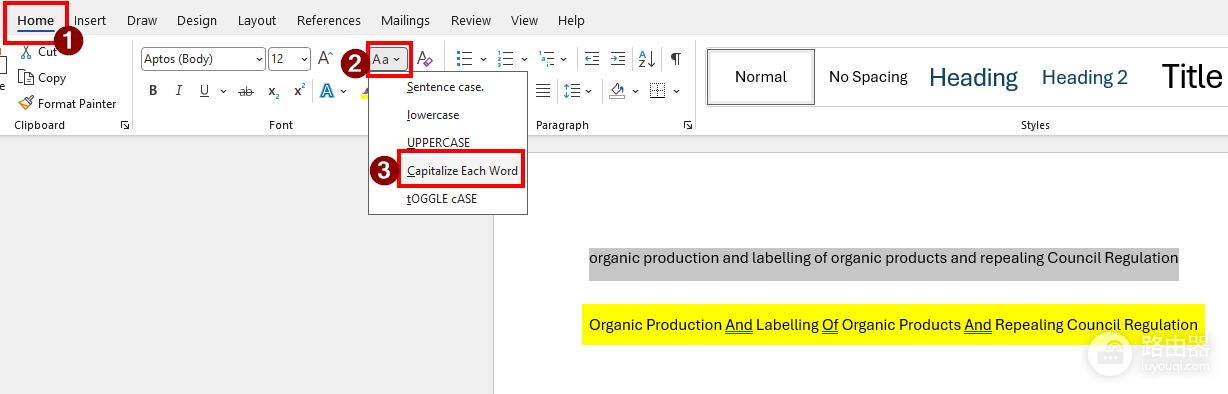Viewport: 1228px width, 394px height.
Task: Click gray lowercase 'organic production and labelling' line
Action: point(884,258)
